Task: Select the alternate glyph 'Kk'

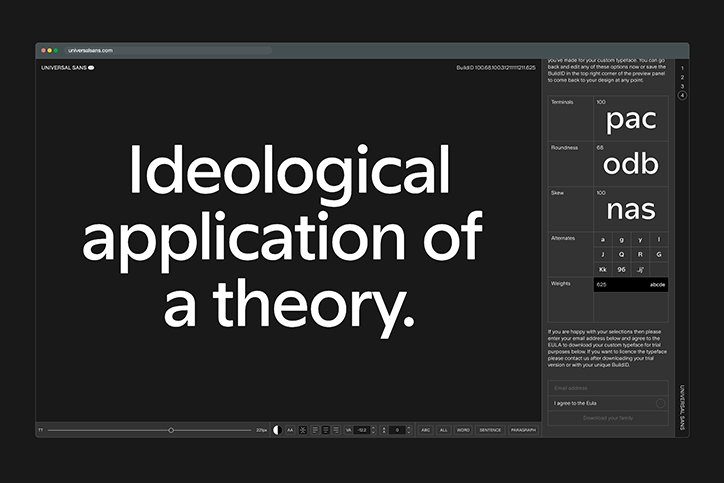Action: 603,269
